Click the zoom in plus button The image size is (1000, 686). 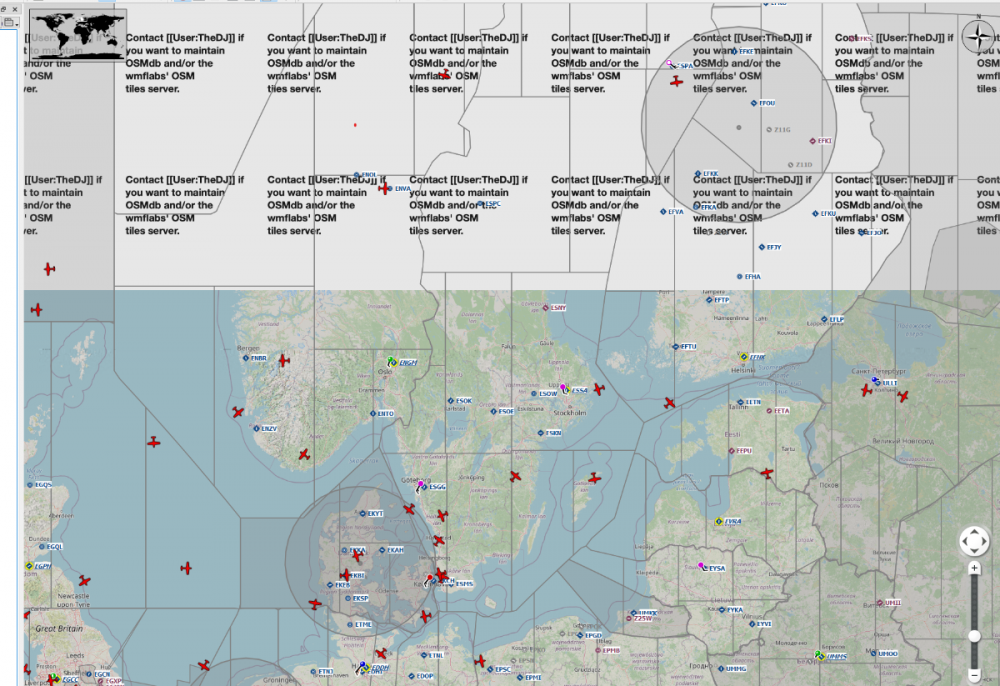(x=974, y=568)
